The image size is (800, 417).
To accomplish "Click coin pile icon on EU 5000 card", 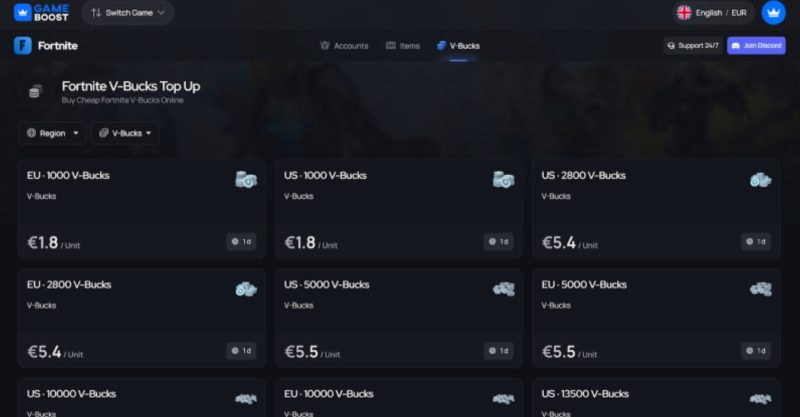I will click(761, 289).
